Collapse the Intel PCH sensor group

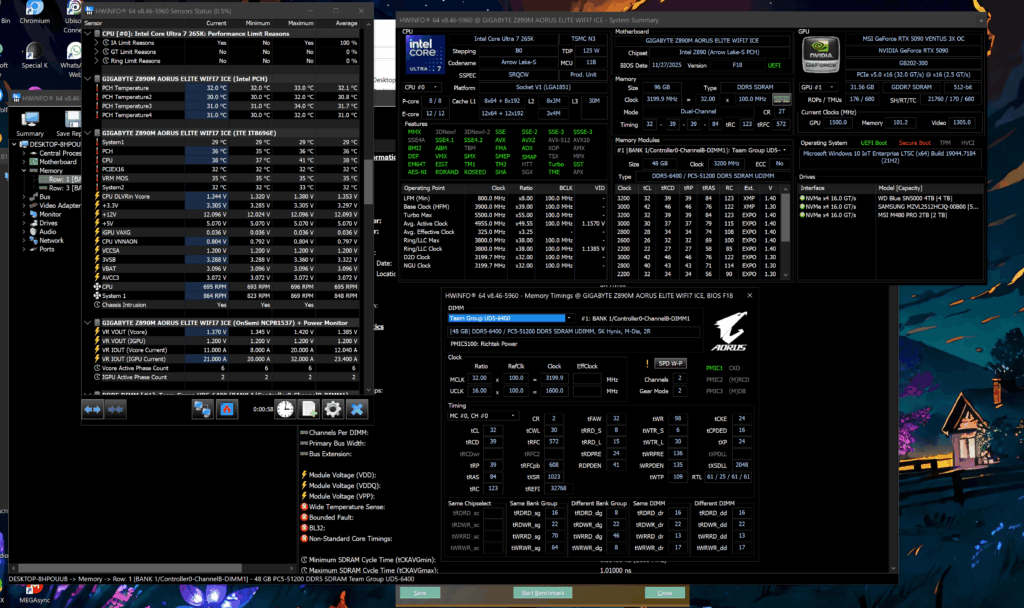[x=88, y=78]
